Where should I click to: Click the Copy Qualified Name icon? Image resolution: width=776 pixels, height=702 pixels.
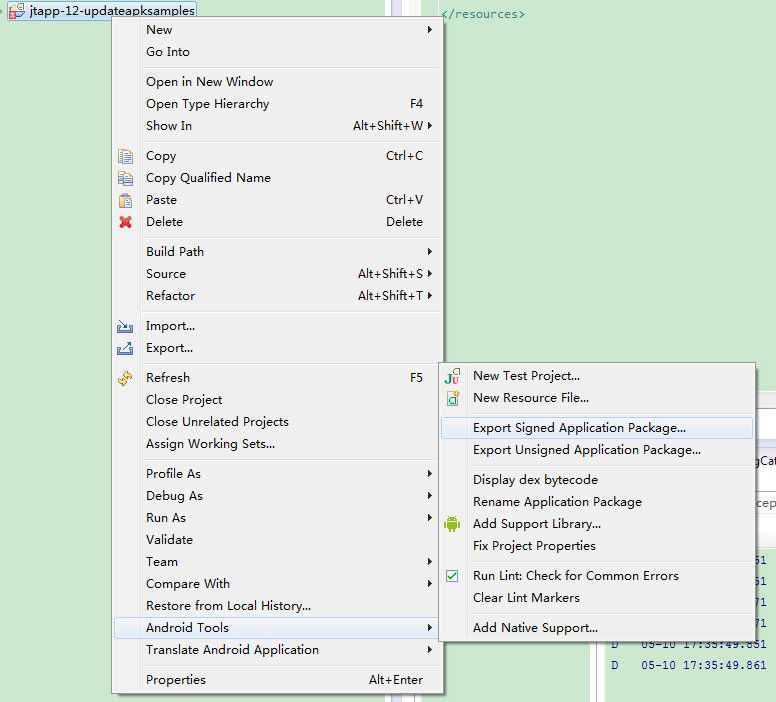125,178
